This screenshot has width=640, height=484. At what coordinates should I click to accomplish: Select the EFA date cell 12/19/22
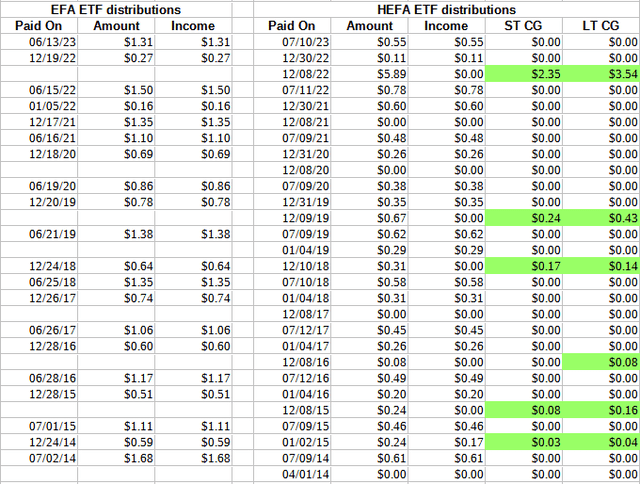39,58
